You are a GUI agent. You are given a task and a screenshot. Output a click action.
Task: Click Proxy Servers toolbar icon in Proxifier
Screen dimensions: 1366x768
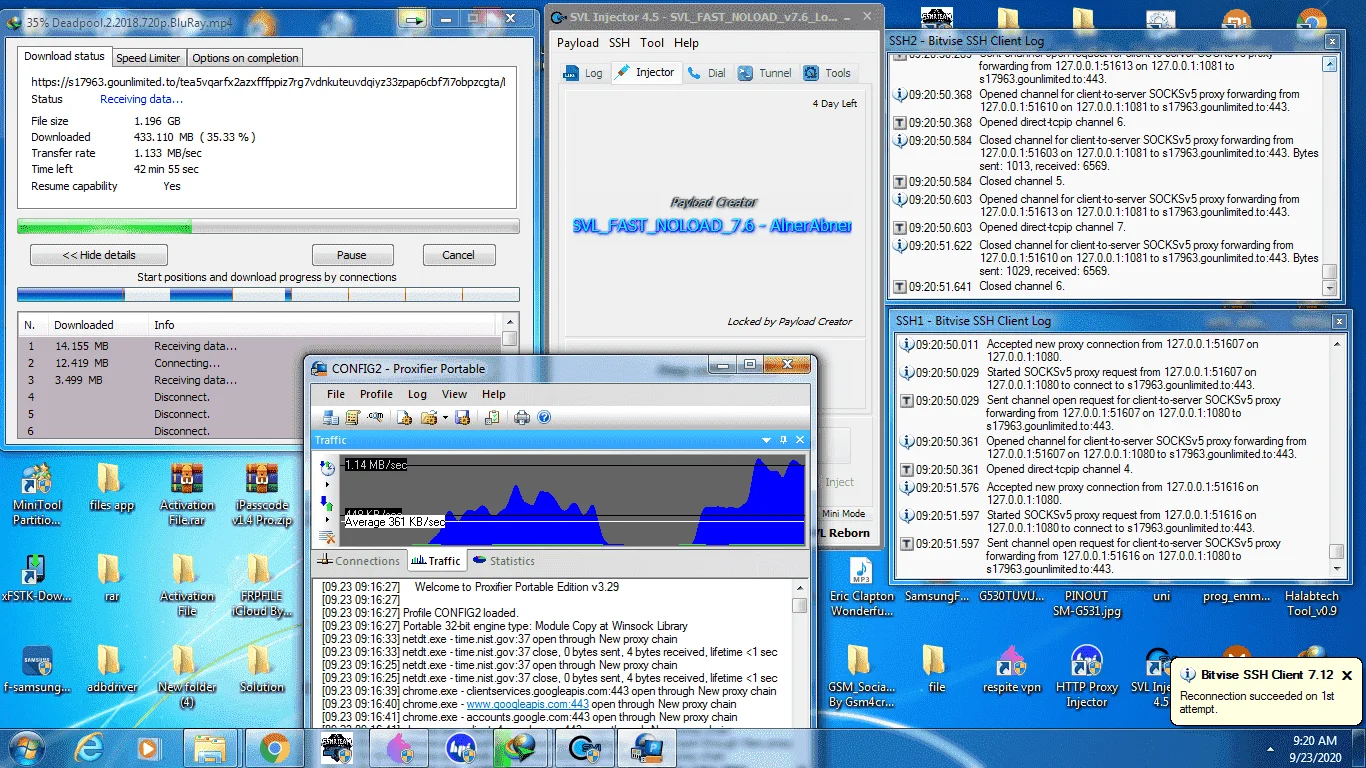[x=330, y=417]
